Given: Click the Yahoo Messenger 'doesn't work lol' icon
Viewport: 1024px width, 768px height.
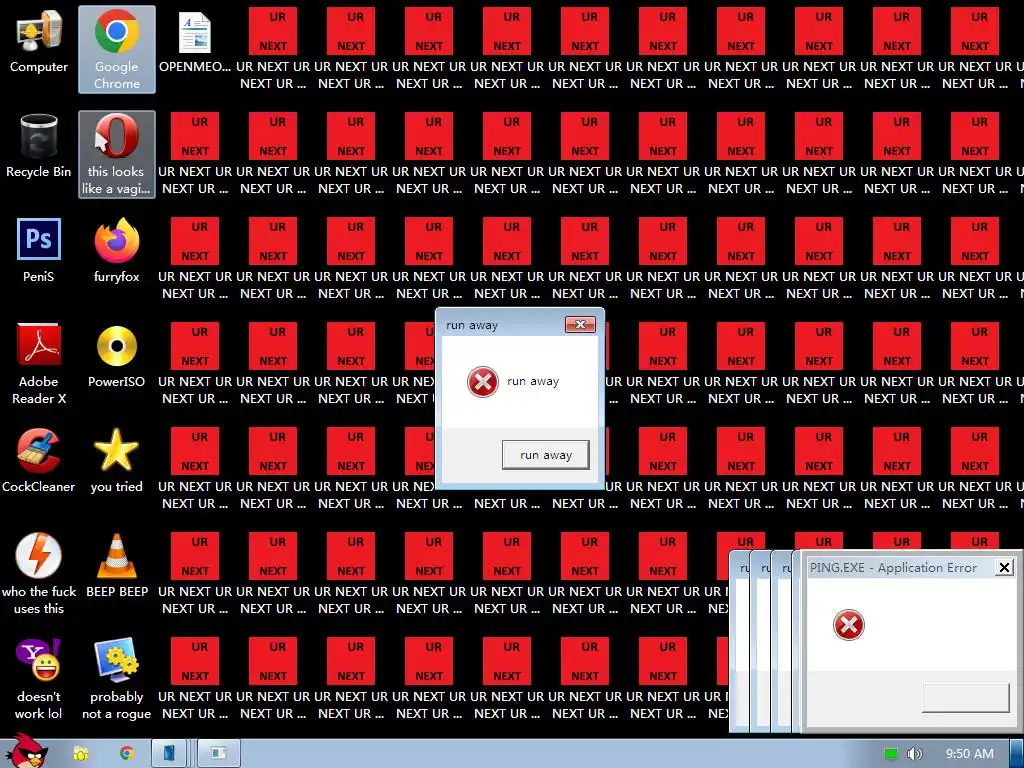Looking at the screenshot, I should click(39, 679).
